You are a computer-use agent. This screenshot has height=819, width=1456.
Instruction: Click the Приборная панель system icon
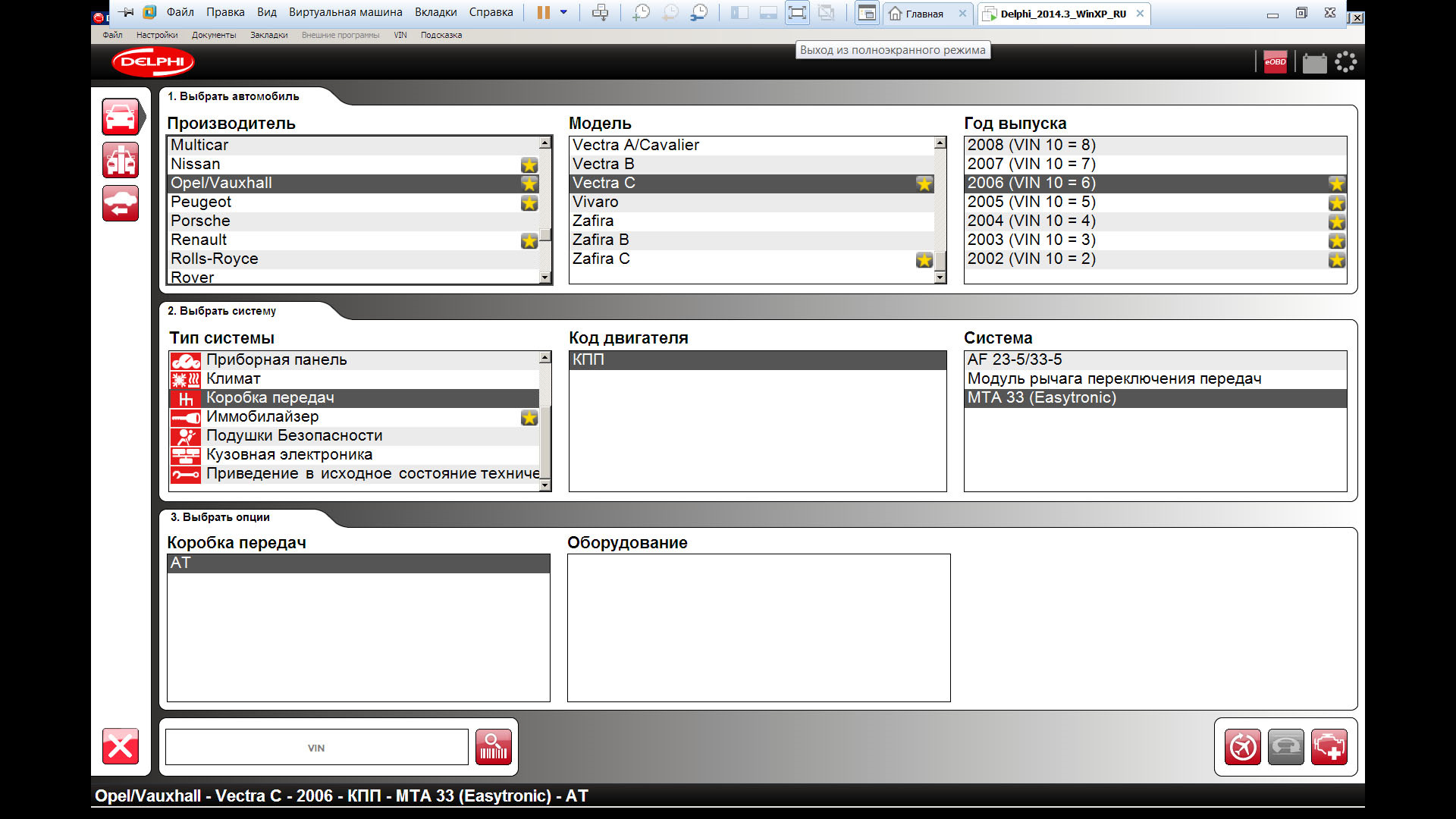(186, 360)
